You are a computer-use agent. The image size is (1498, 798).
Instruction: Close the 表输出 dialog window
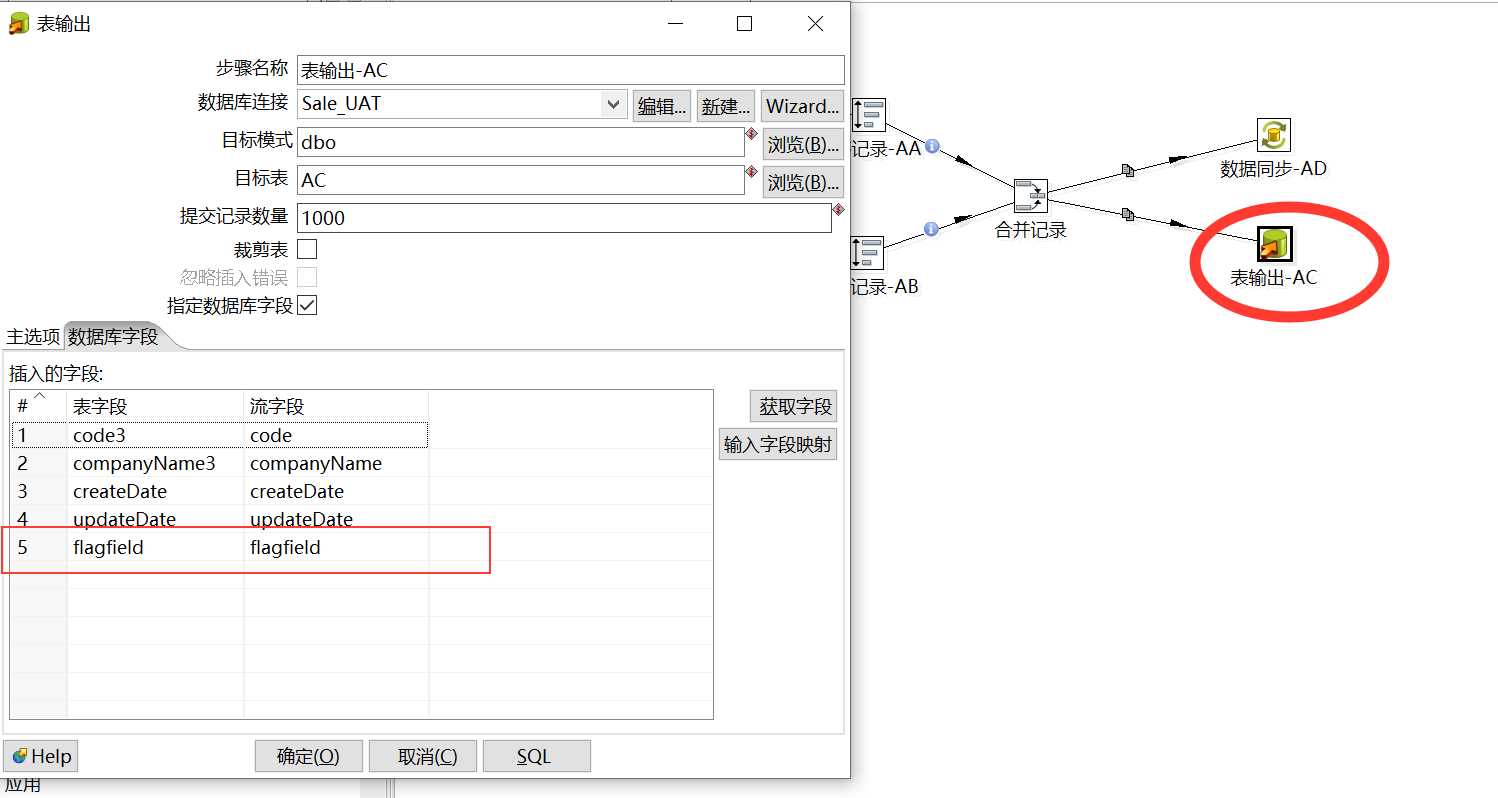816,24
